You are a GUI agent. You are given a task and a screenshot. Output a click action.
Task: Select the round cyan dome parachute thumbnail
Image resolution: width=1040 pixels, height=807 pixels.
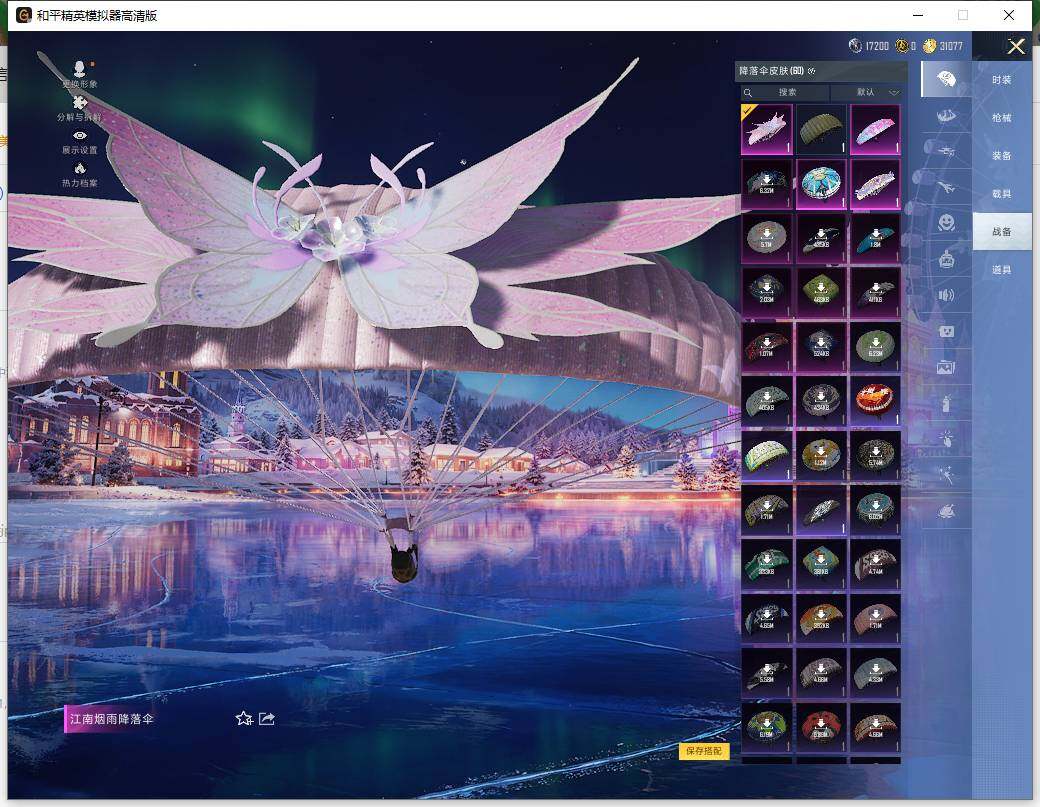(x=820, y=184)
